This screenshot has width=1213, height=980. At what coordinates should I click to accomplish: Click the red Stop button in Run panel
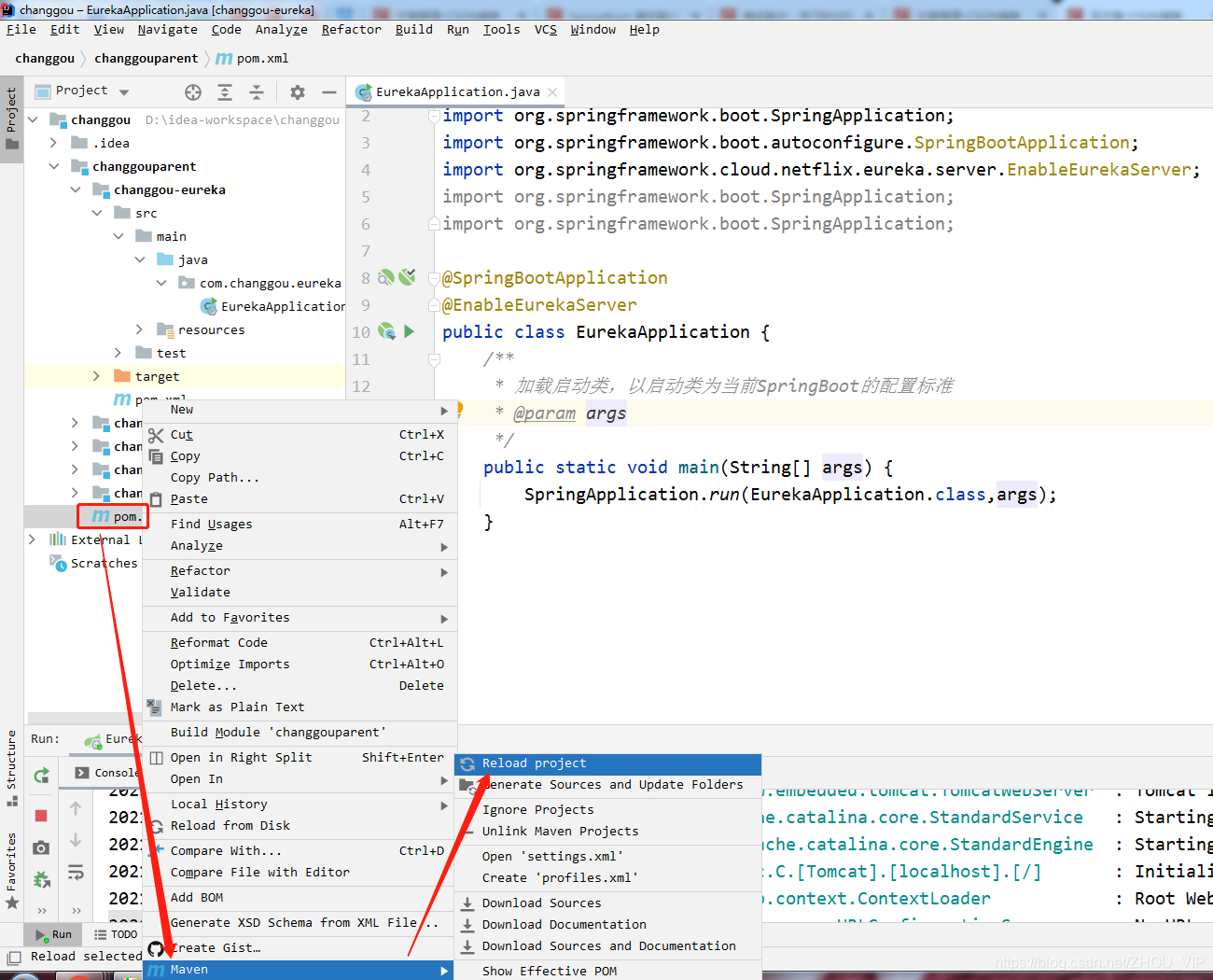[x=41, y=816]
